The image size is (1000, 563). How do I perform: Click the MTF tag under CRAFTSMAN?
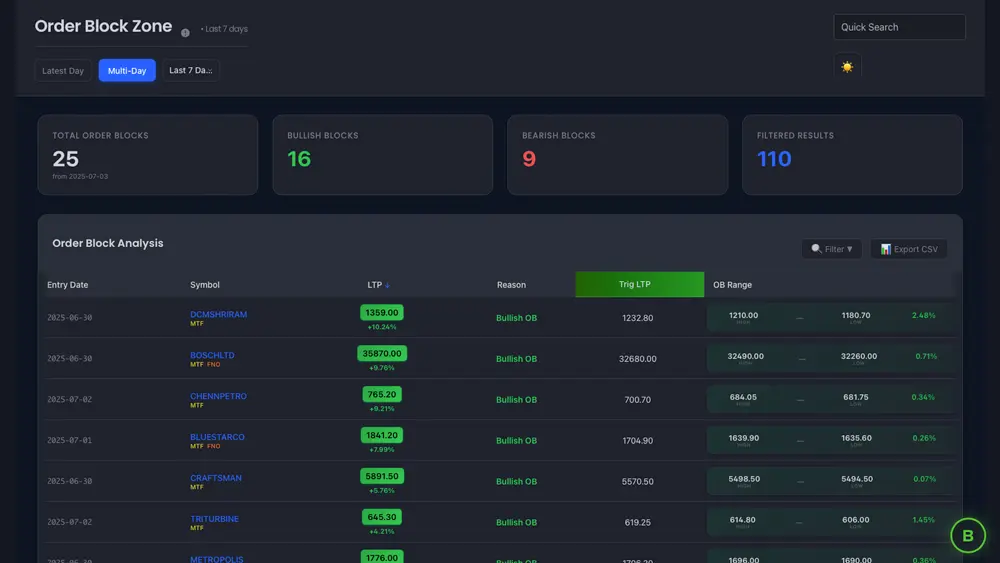click(x=196, y=487)
